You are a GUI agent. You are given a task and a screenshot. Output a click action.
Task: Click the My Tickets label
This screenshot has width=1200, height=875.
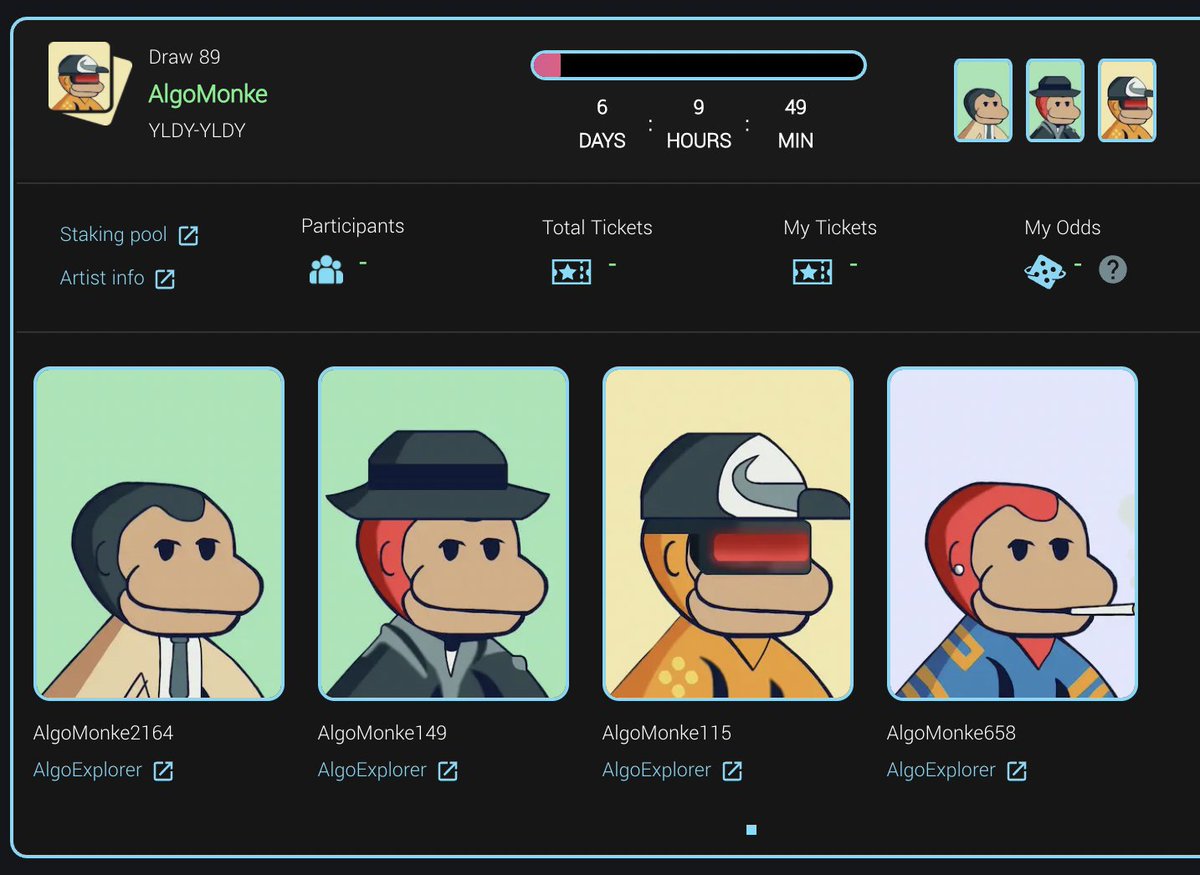coord(830,228)
